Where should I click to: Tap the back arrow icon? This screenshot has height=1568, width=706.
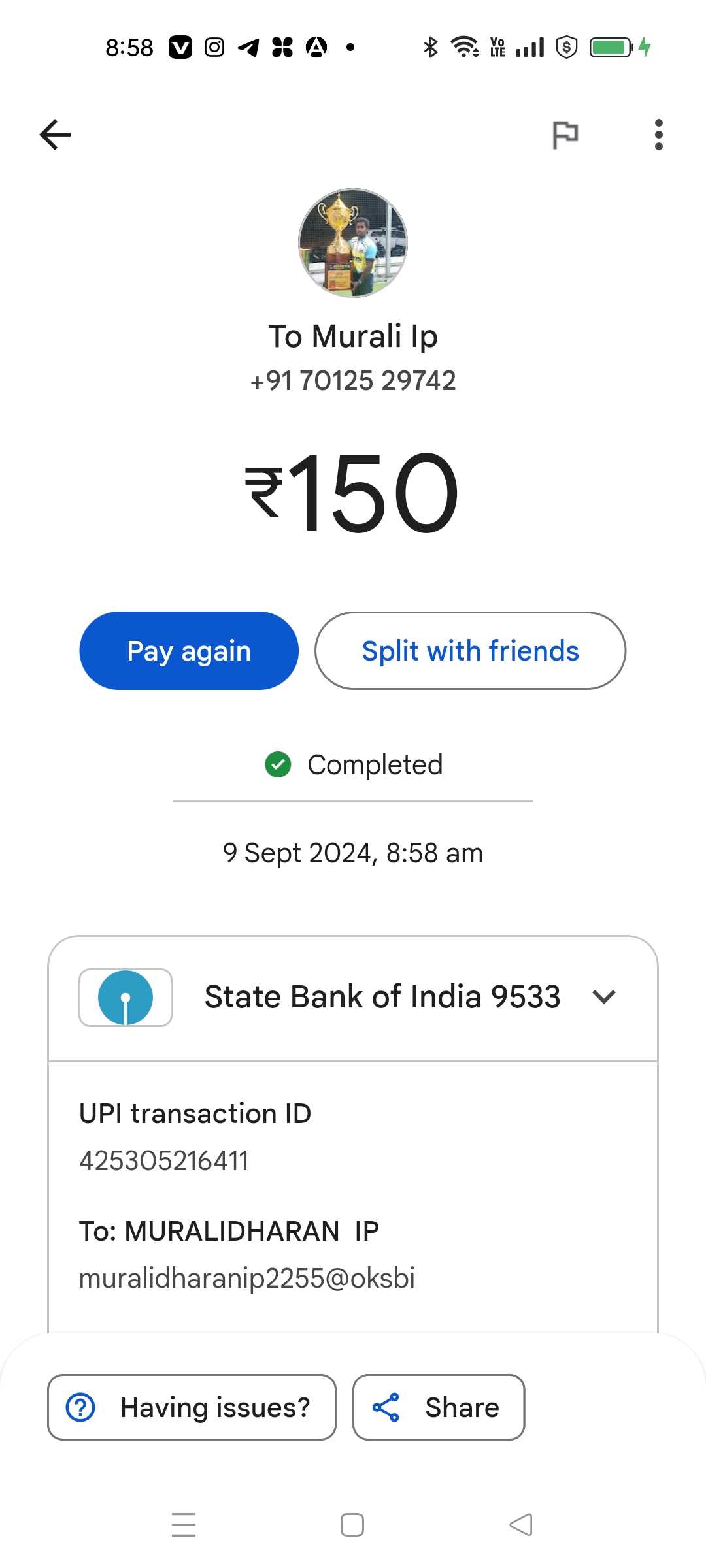(x=56, y=135)
